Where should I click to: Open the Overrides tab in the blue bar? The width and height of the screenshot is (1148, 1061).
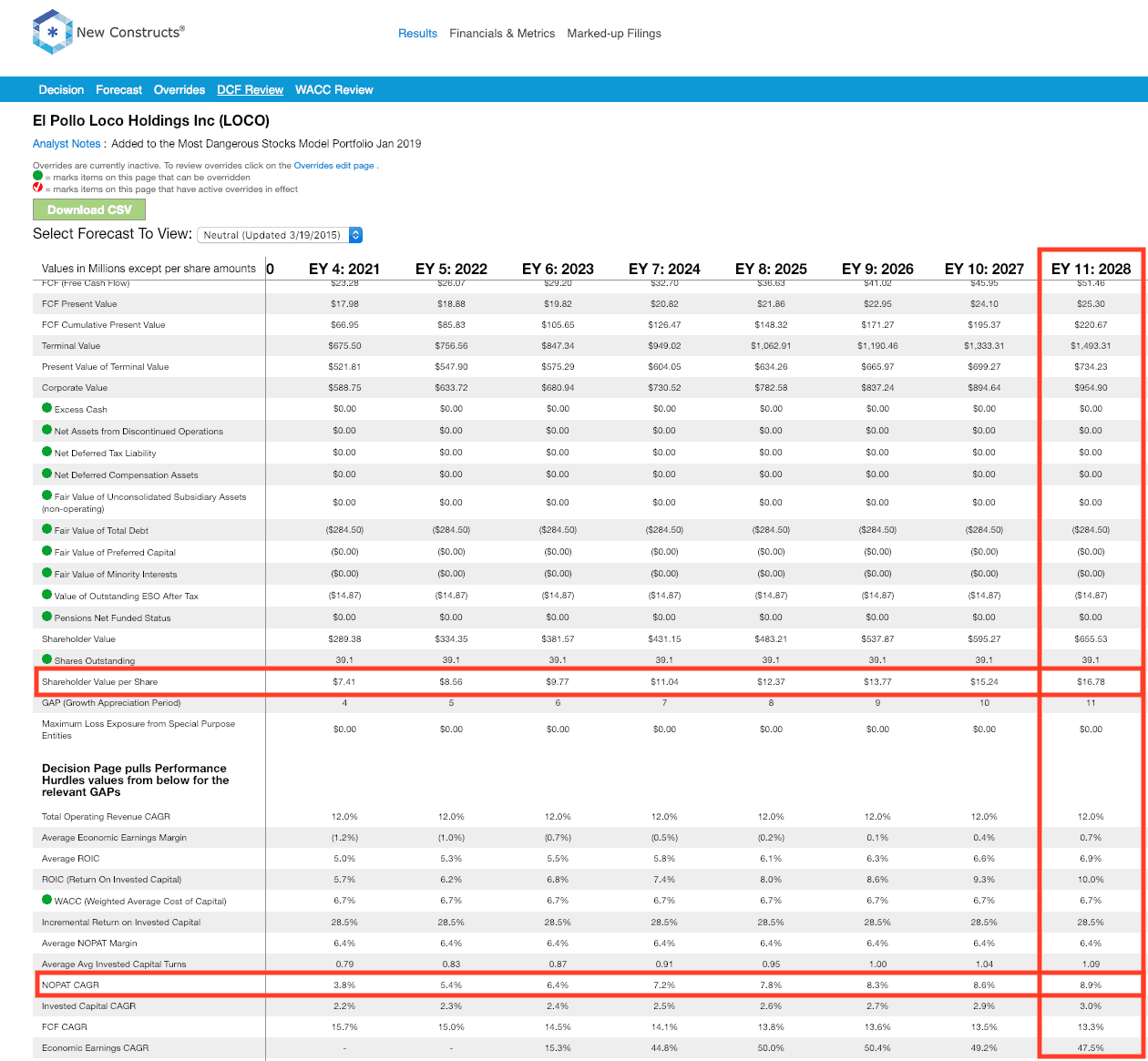tap(179, 90)
